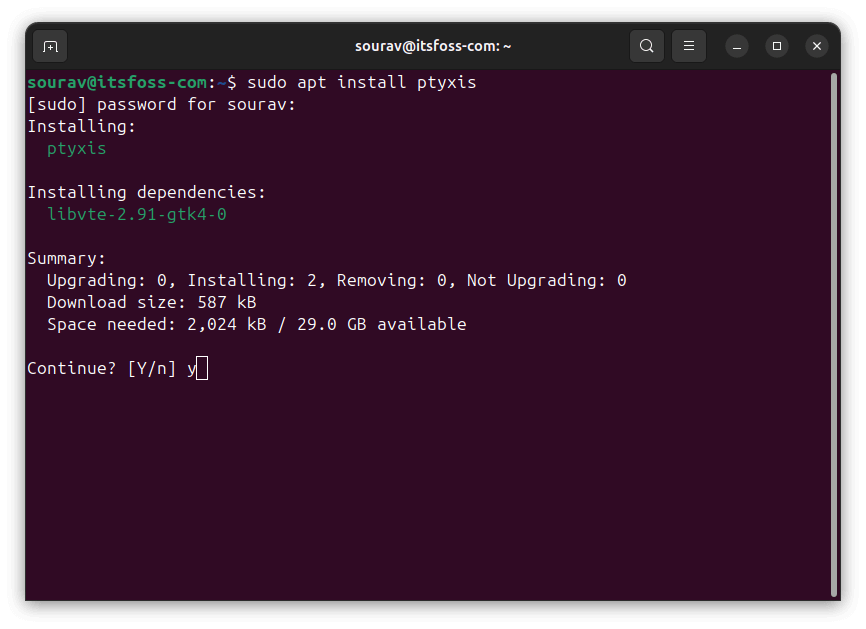Click the sudo apt install ptyxis command
The image size is (866, 629).
point(361,82)
